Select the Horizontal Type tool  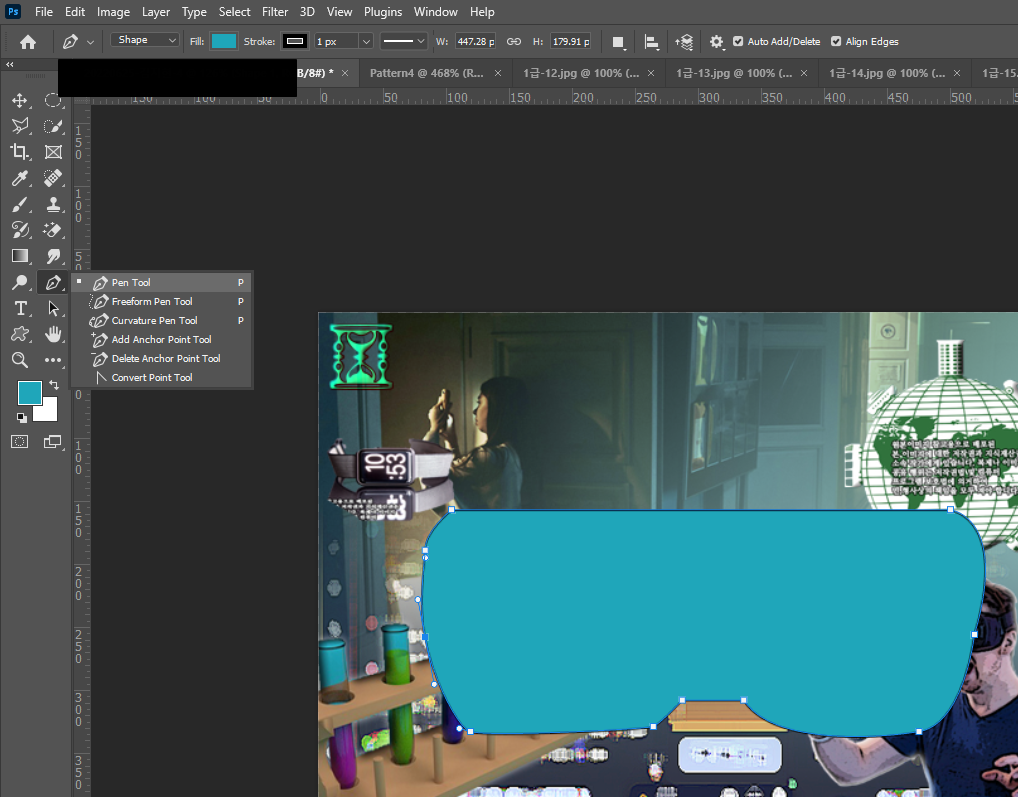(19, 308)
